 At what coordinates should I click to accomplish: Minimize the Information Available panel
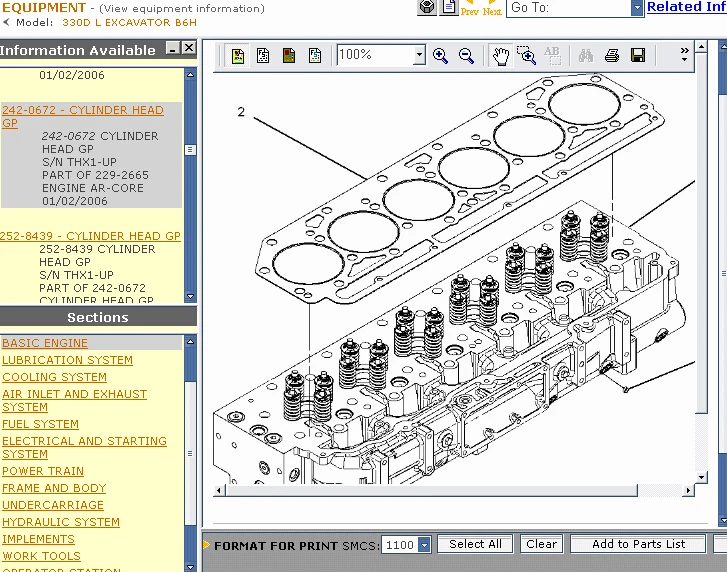click(173, 48)
